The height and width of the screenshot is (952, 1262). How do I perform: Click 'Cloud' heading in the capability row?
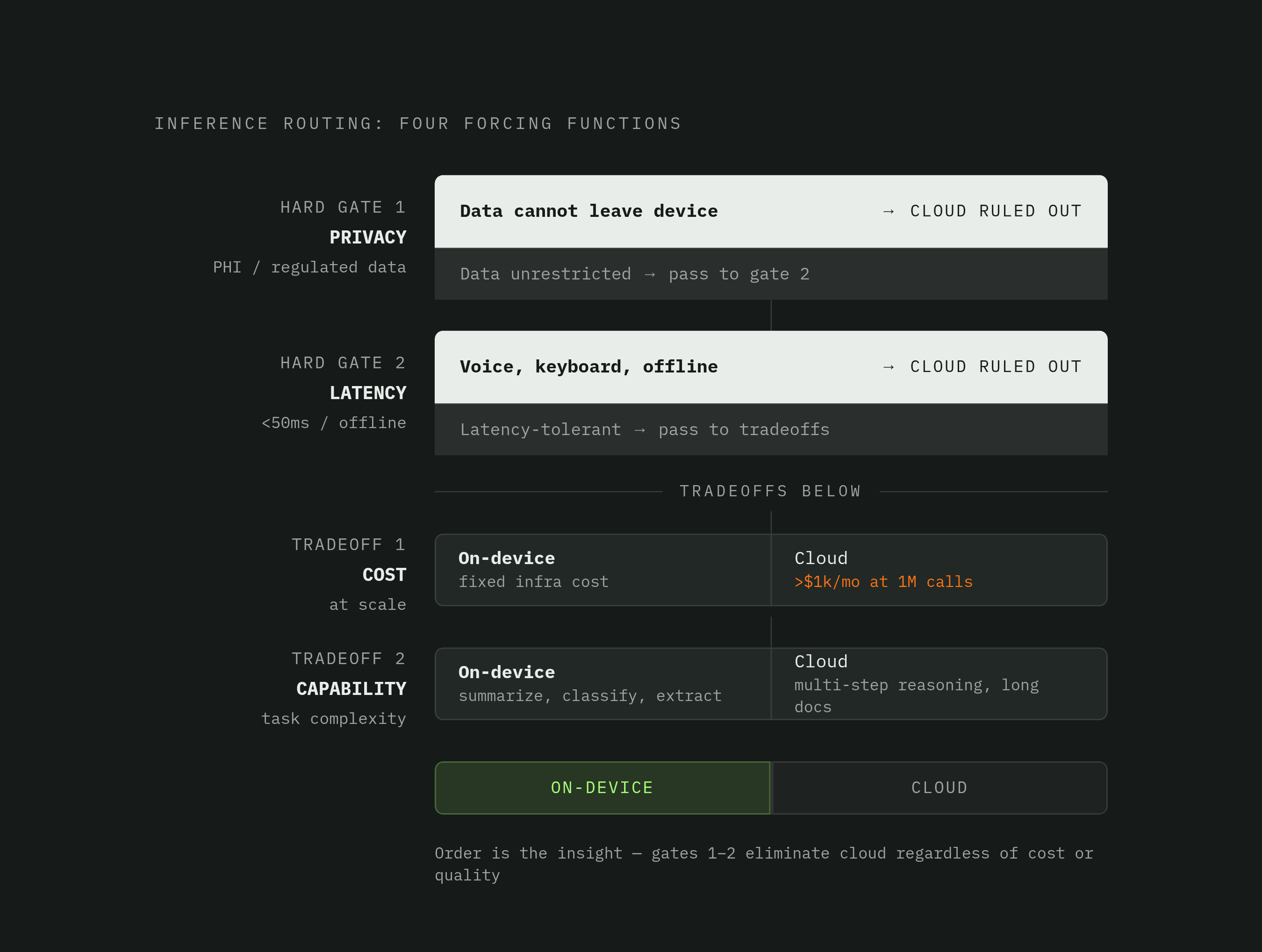pyautogui.click(x=821, y=662)
